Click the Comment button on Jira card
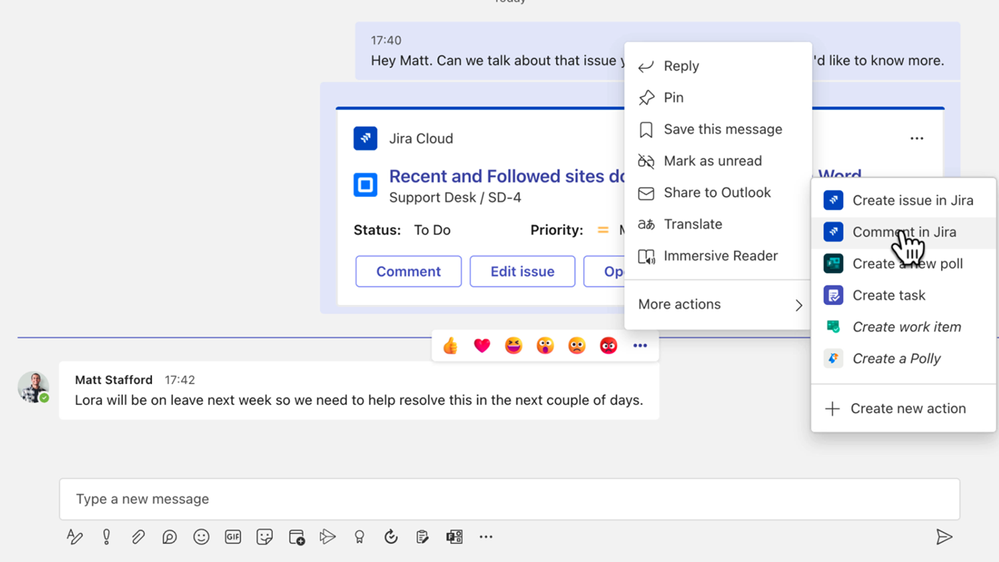 (408, 271)
